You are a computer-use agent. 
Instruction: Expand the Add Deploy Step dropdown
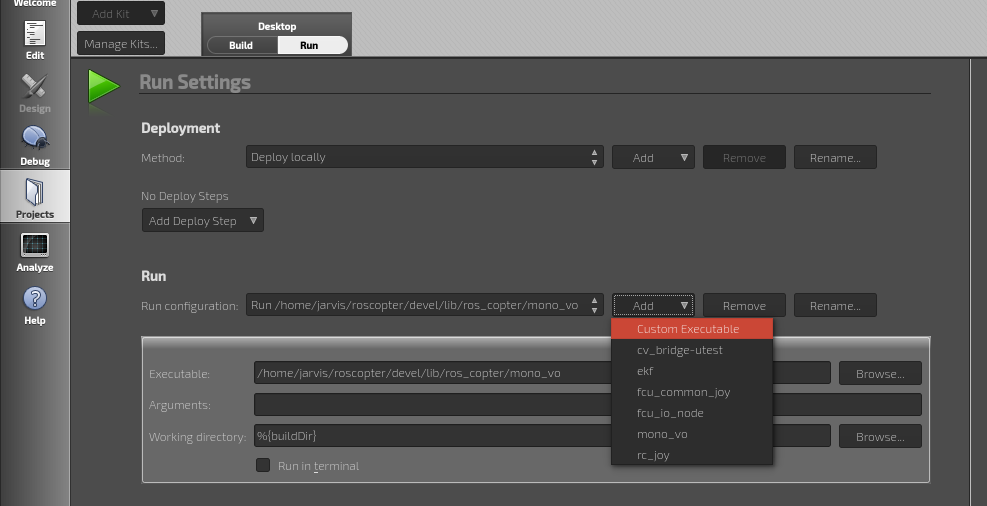[202, 221]
